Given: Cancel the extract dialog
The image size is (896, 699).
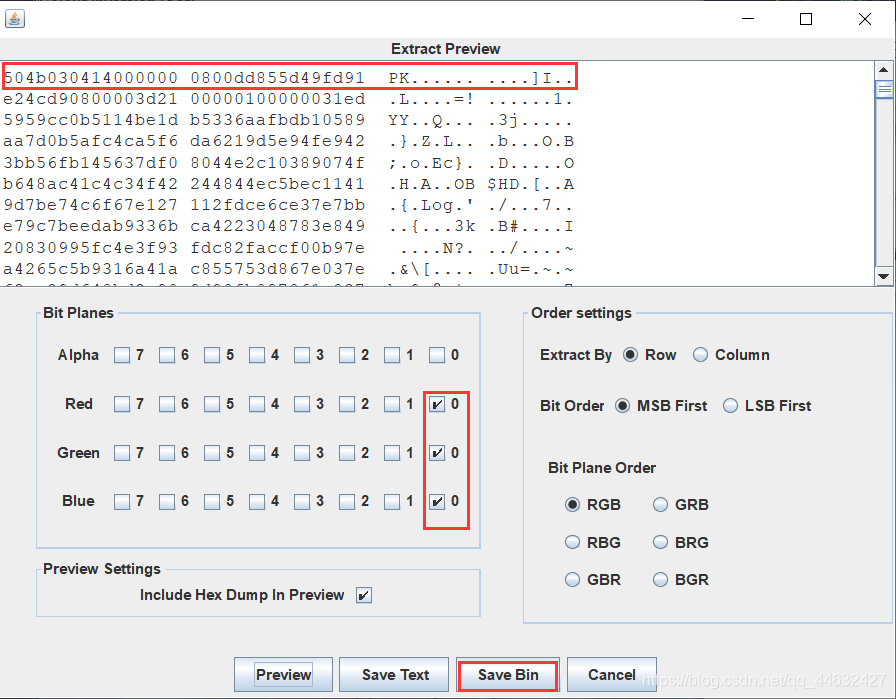Looking at the screenshot, I should (611, 675).
